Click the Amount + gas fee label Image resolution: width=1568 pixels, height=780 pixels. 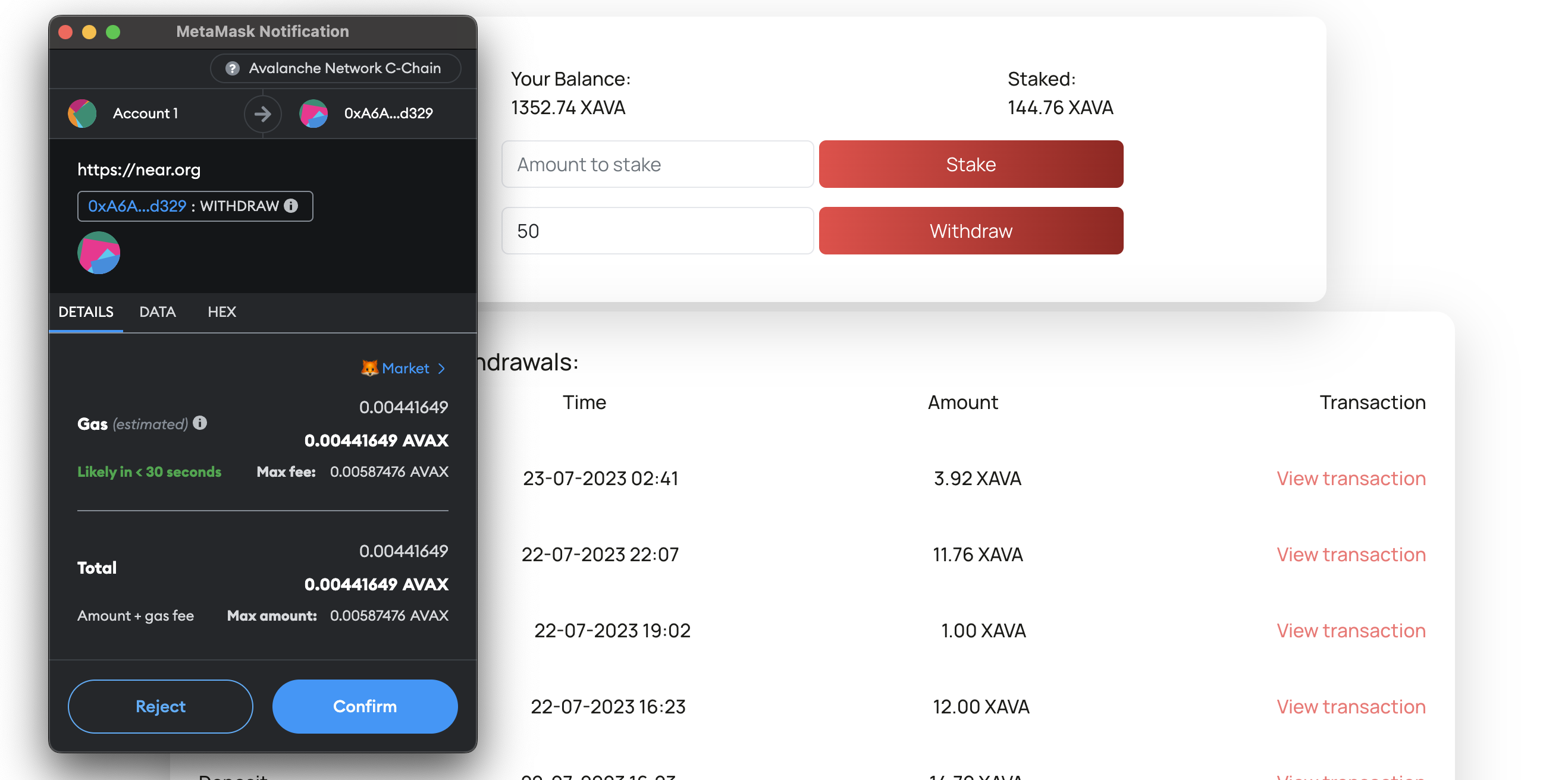coord(136,617)
